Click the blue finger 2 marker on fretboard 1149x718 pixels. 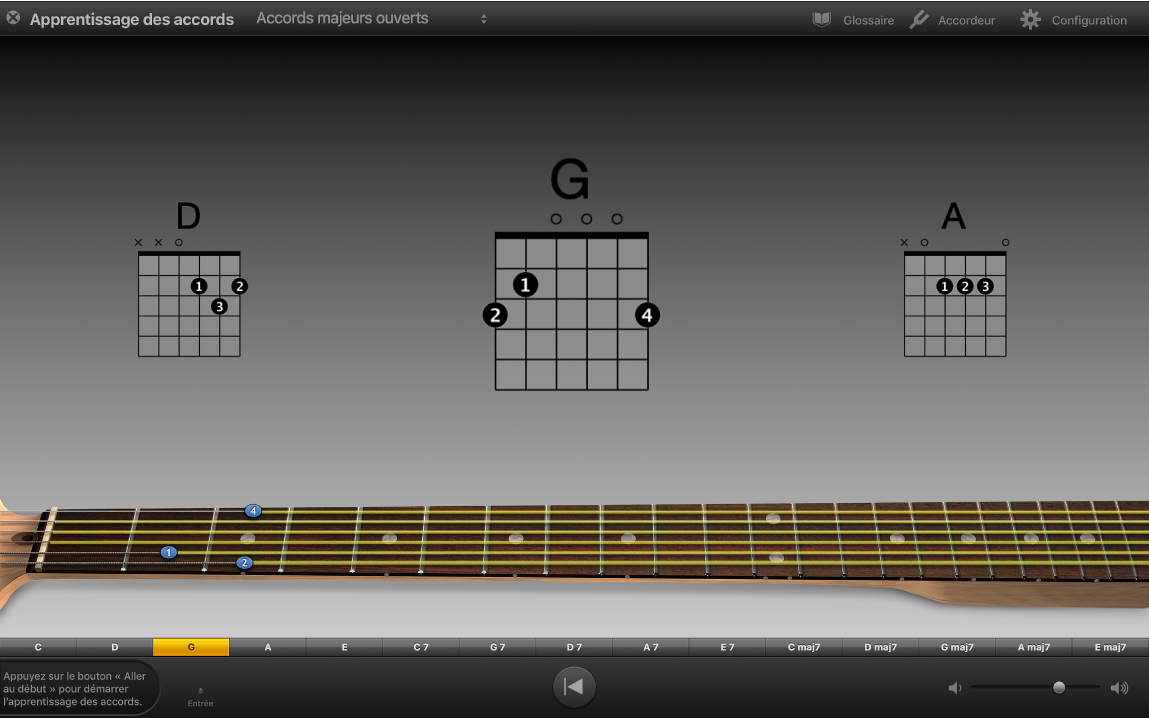(244, 563)
